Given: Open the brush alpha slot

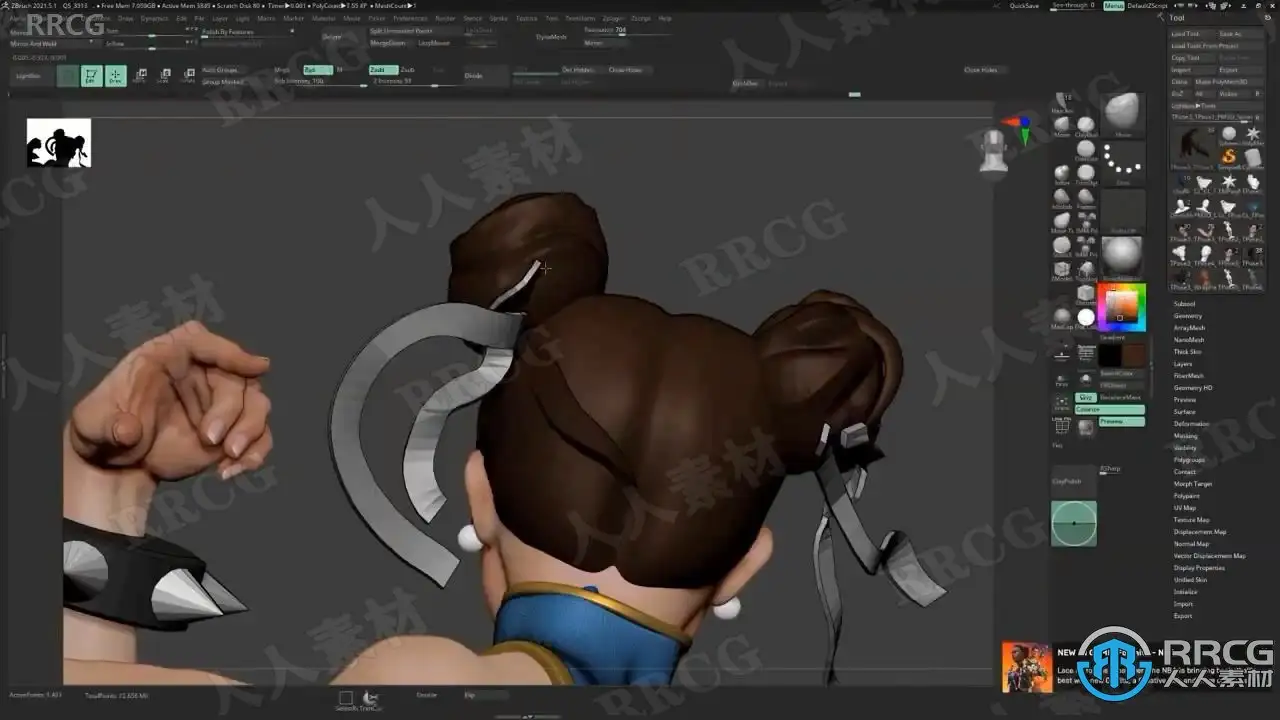Looking at the screenshot, I should pyautogui.click(x=1123, y=210).
